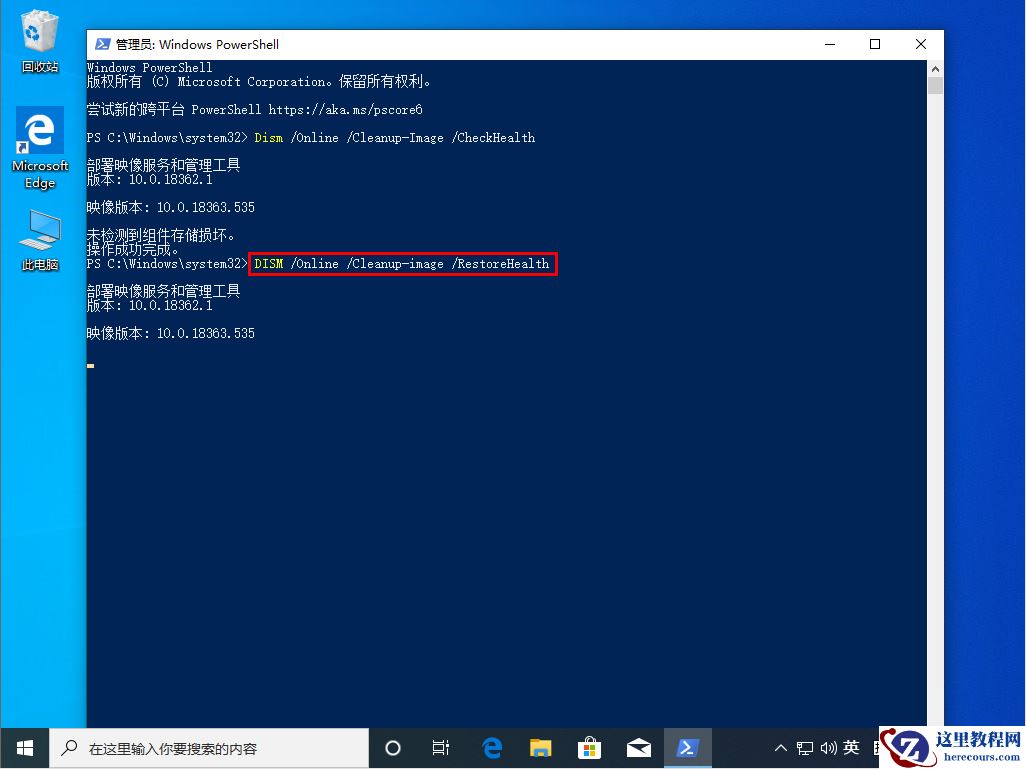The width and height of the screenshot is (1026, 769).
Task: Open PowerShell from the taskbar
Action: click(687, 747)
